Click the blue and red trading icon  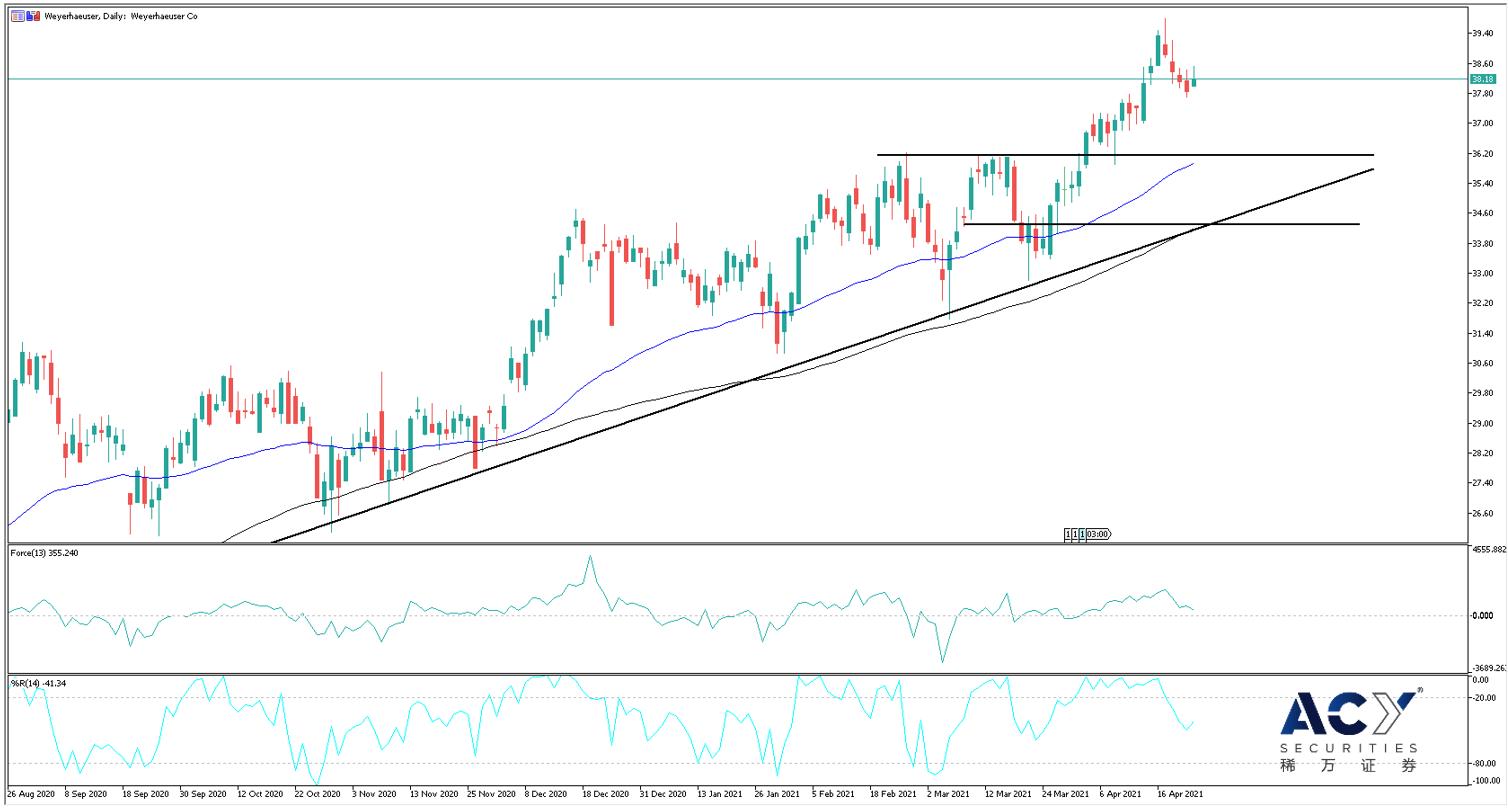[x=33, y=16]
